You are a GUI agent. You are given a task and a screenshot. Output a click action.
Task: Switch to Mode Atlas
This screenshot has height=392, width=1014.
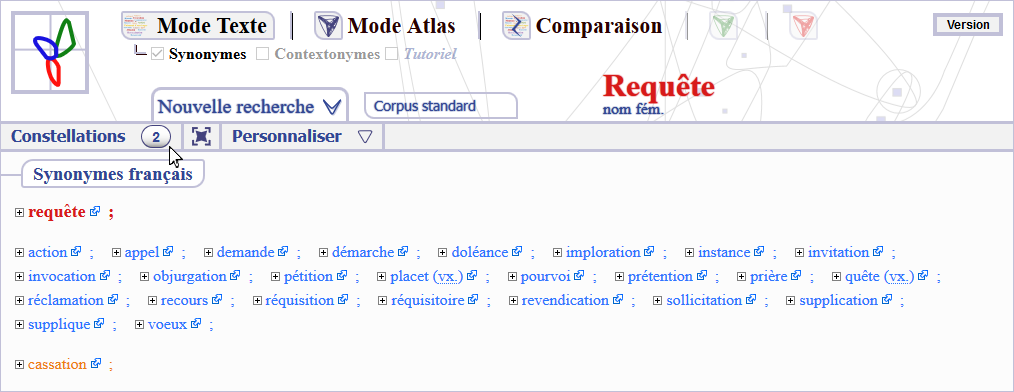click(x=385, y=26)
